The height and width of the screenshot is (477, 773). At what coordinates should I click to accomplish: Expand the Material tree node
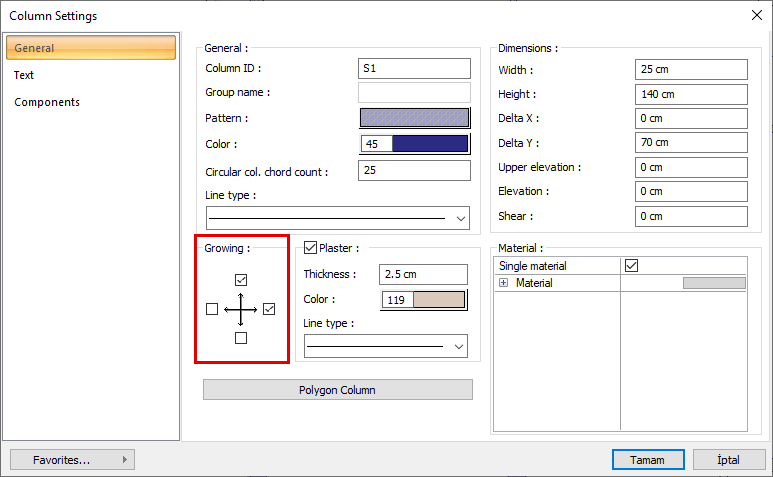tap(503, 284)
